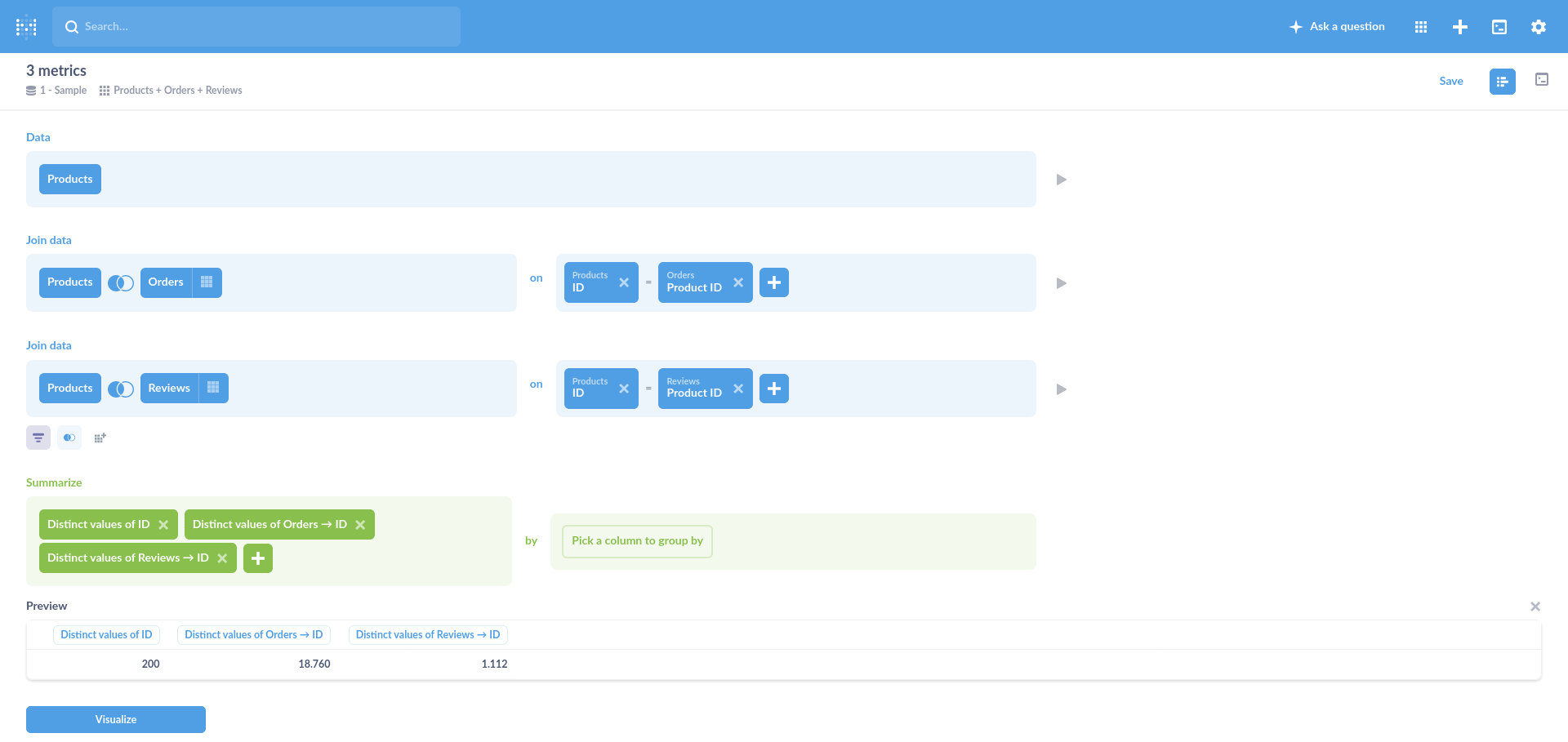Open the 1 - Sample database link
1568x742 pixels.
[63, 91]
